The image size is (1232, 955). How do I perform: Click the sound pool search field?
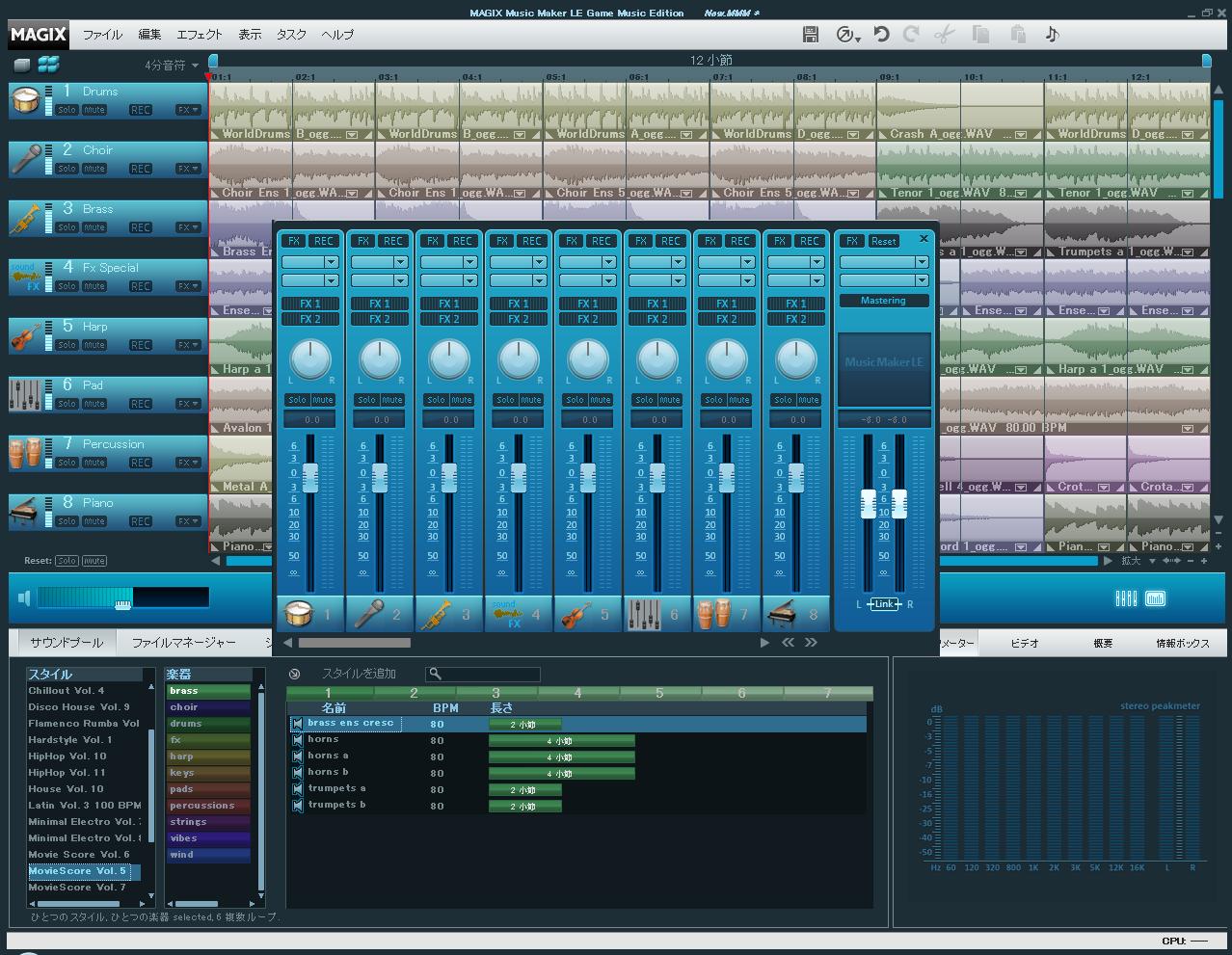coord(483,674)
